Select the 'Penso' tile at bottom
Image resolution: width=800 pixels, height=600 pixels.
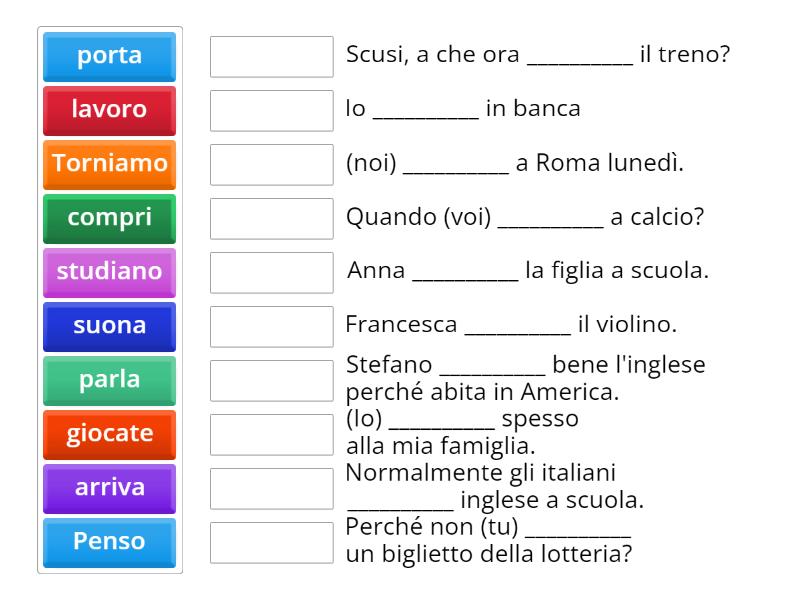[108, 542]
